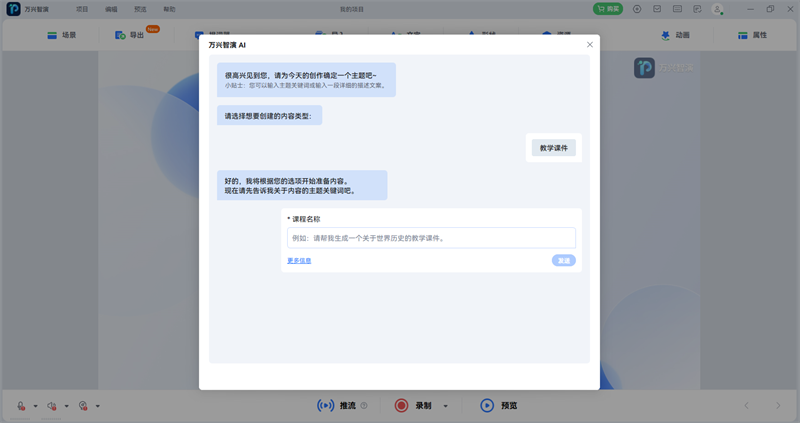Image resolution: width=800 pixels, height=423 pixels.
Task: Open the 项目 menu
Action: click(82, 9)
